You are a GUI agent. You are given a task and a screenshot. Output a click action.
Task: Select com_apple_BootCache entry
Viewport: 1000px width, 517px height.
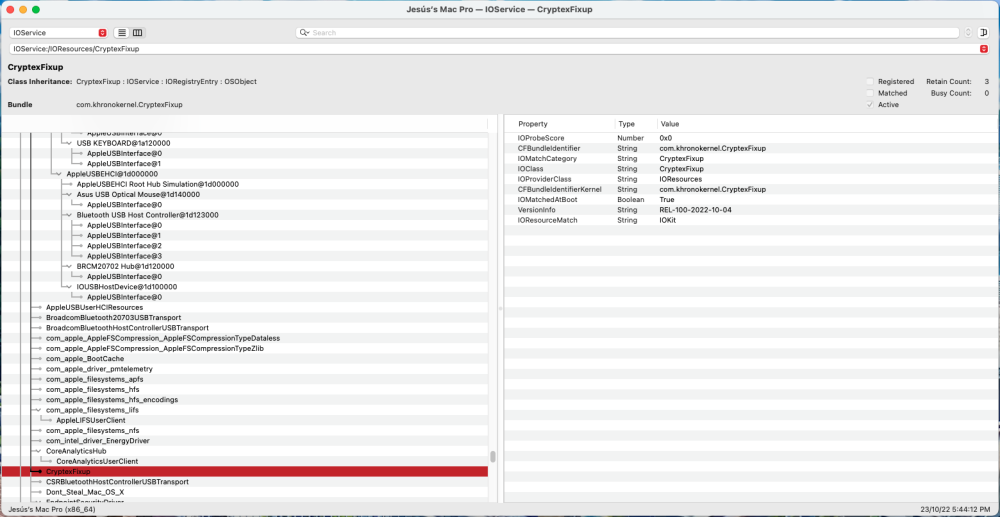(85, 358)
